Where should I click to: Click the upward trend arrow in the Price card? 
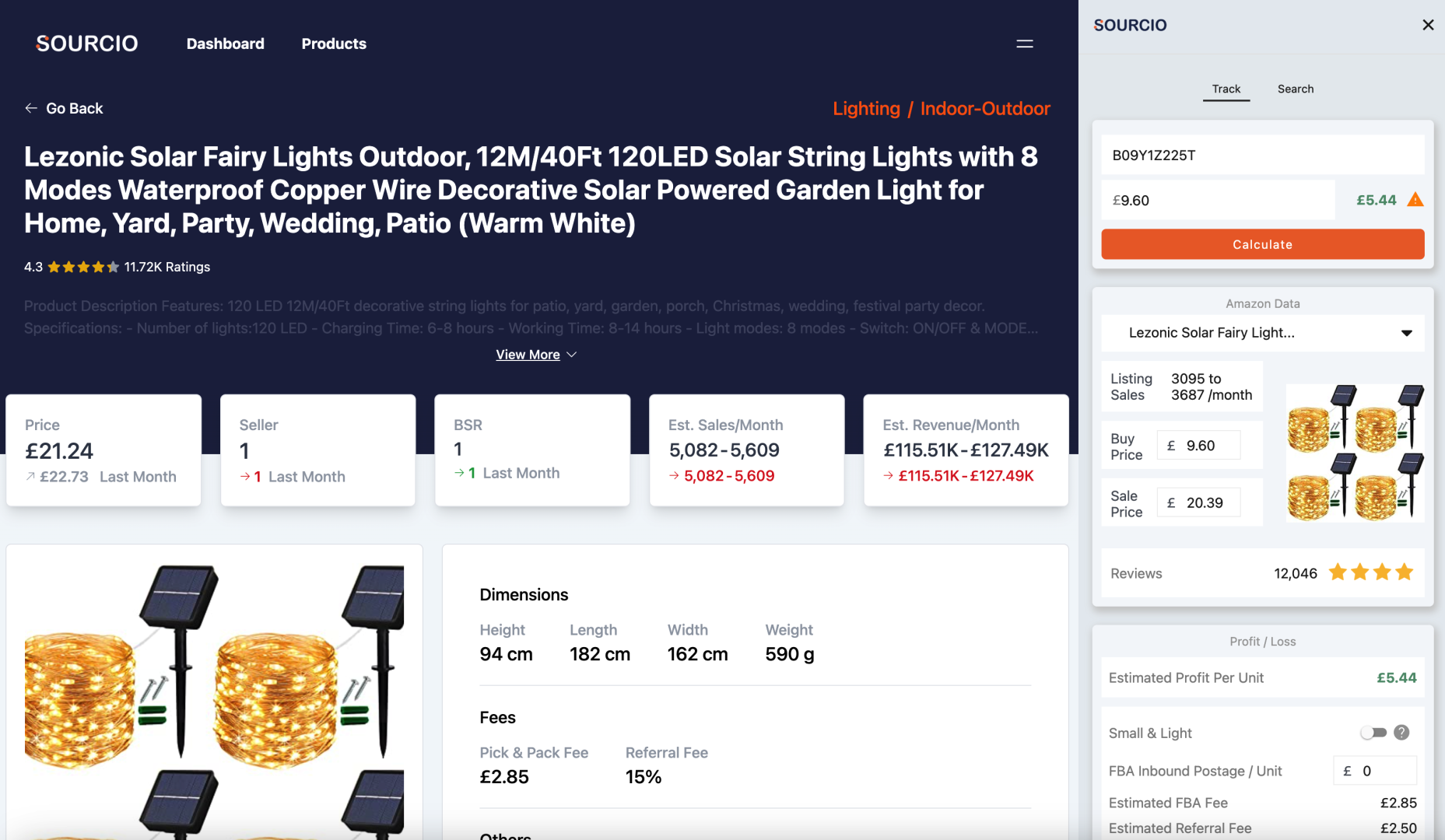pos(32,477)
